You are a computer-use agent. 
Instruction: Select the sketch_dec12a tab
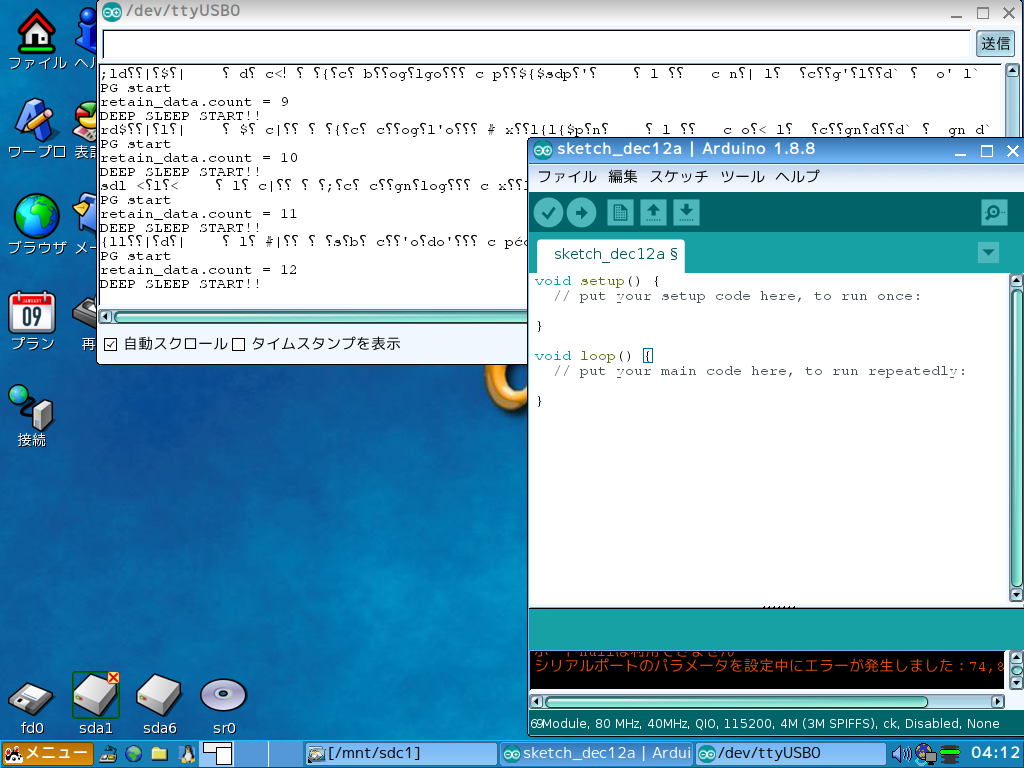coord(610,255)
